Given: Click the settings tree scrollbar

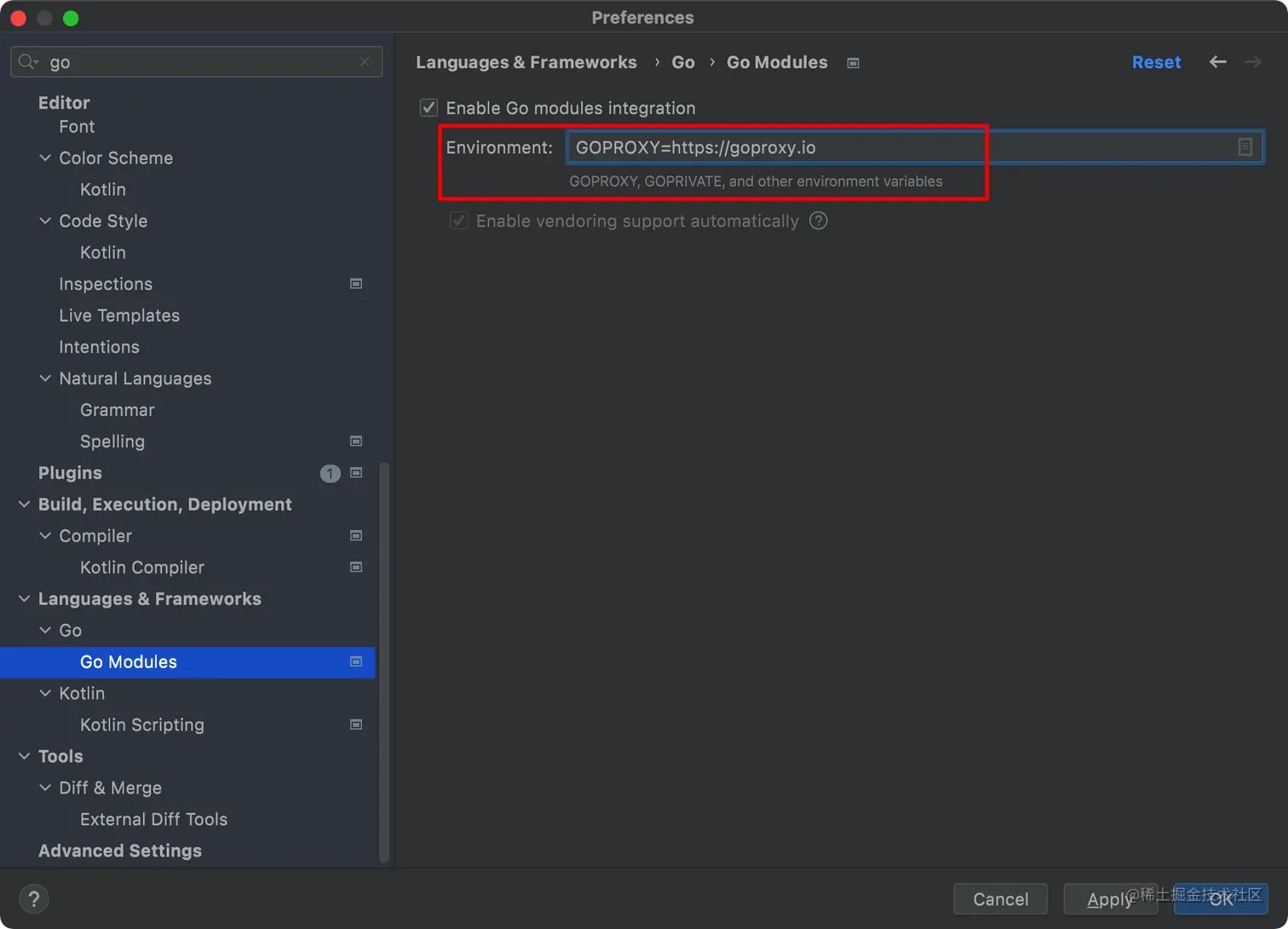Looking at the screenshot, I should point(384,662).
